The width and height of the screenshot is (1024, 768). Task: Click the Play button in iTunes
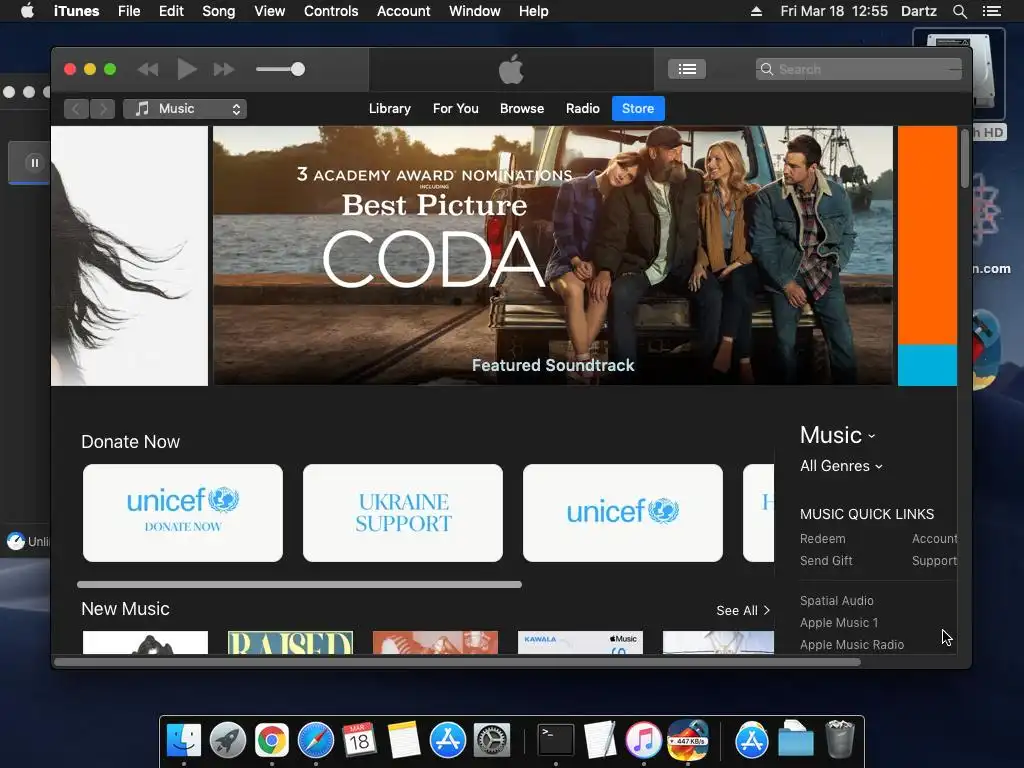(x=187, y=69)
